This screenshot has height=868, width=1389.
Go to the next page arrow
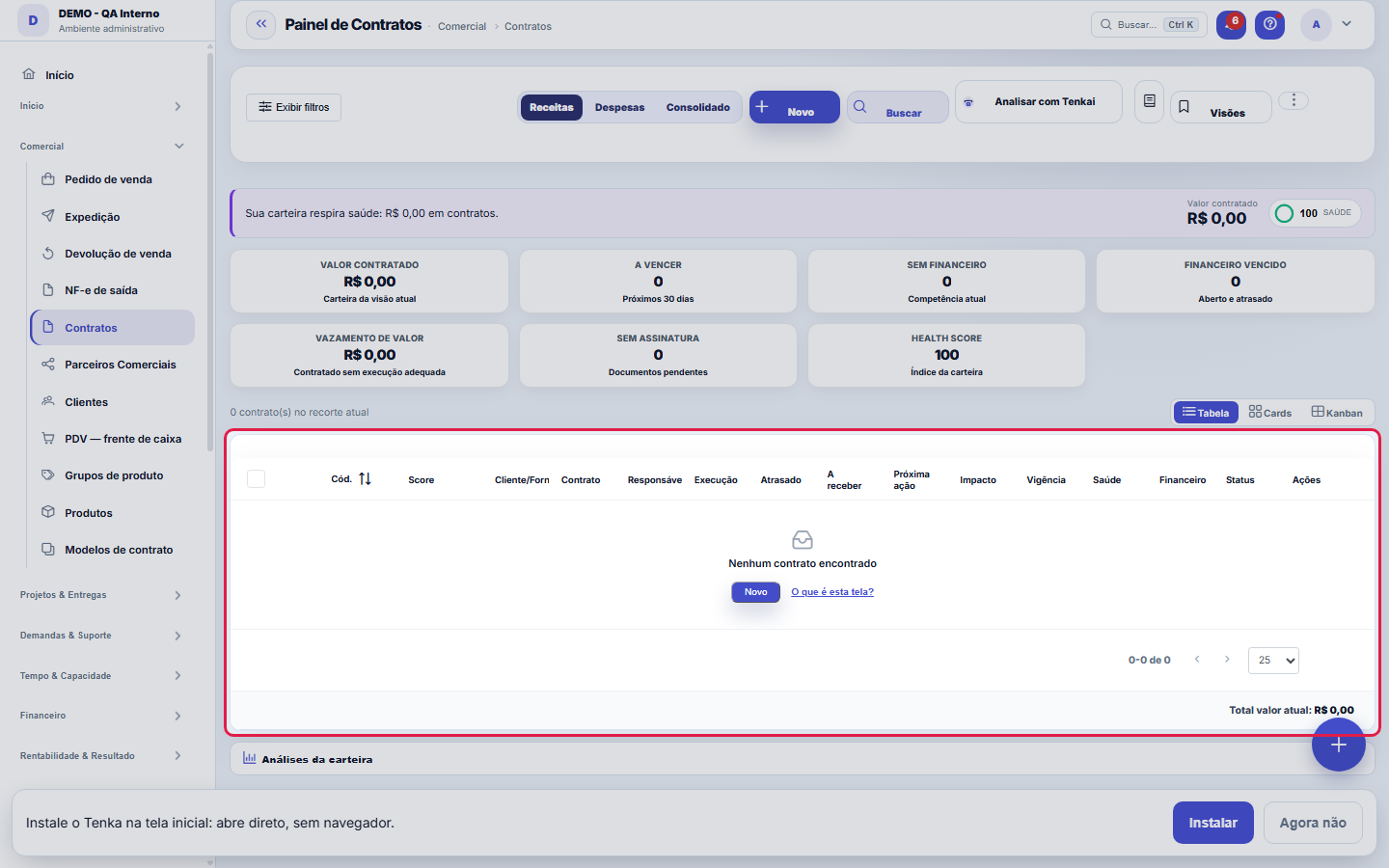click(1227, 660)
